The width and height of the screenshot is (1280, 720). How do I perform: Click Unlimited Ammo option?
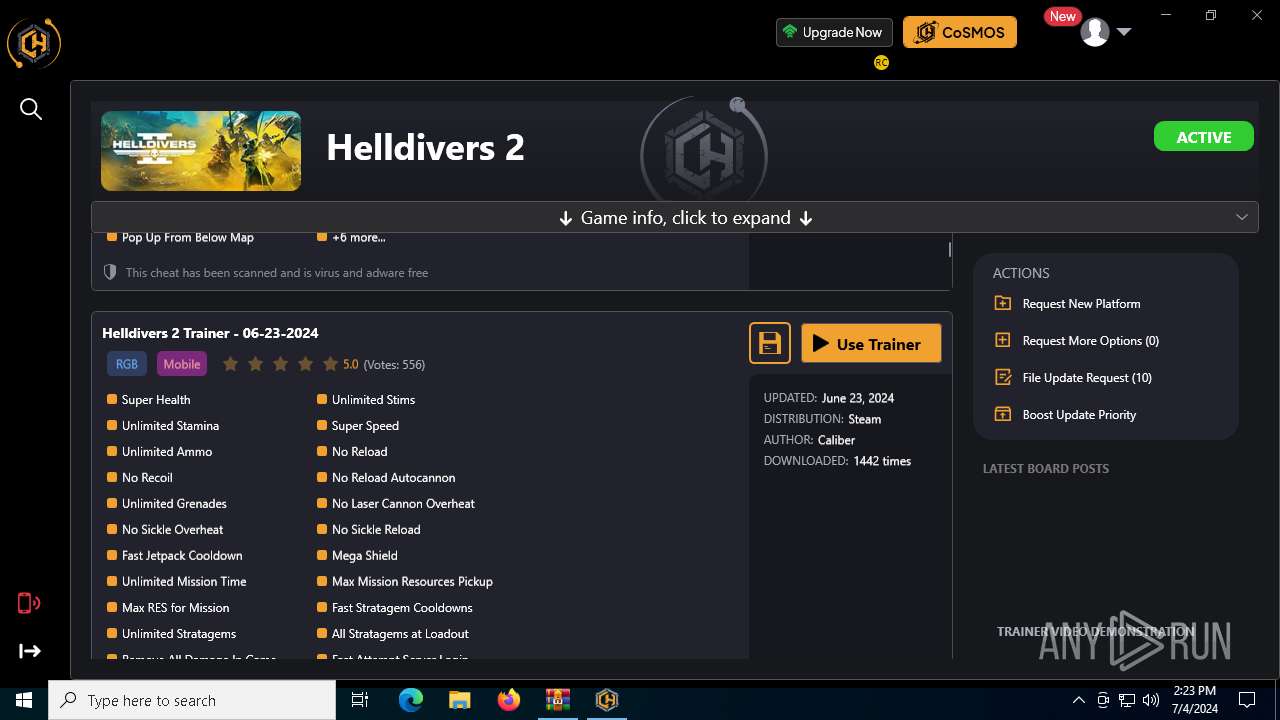159,451
